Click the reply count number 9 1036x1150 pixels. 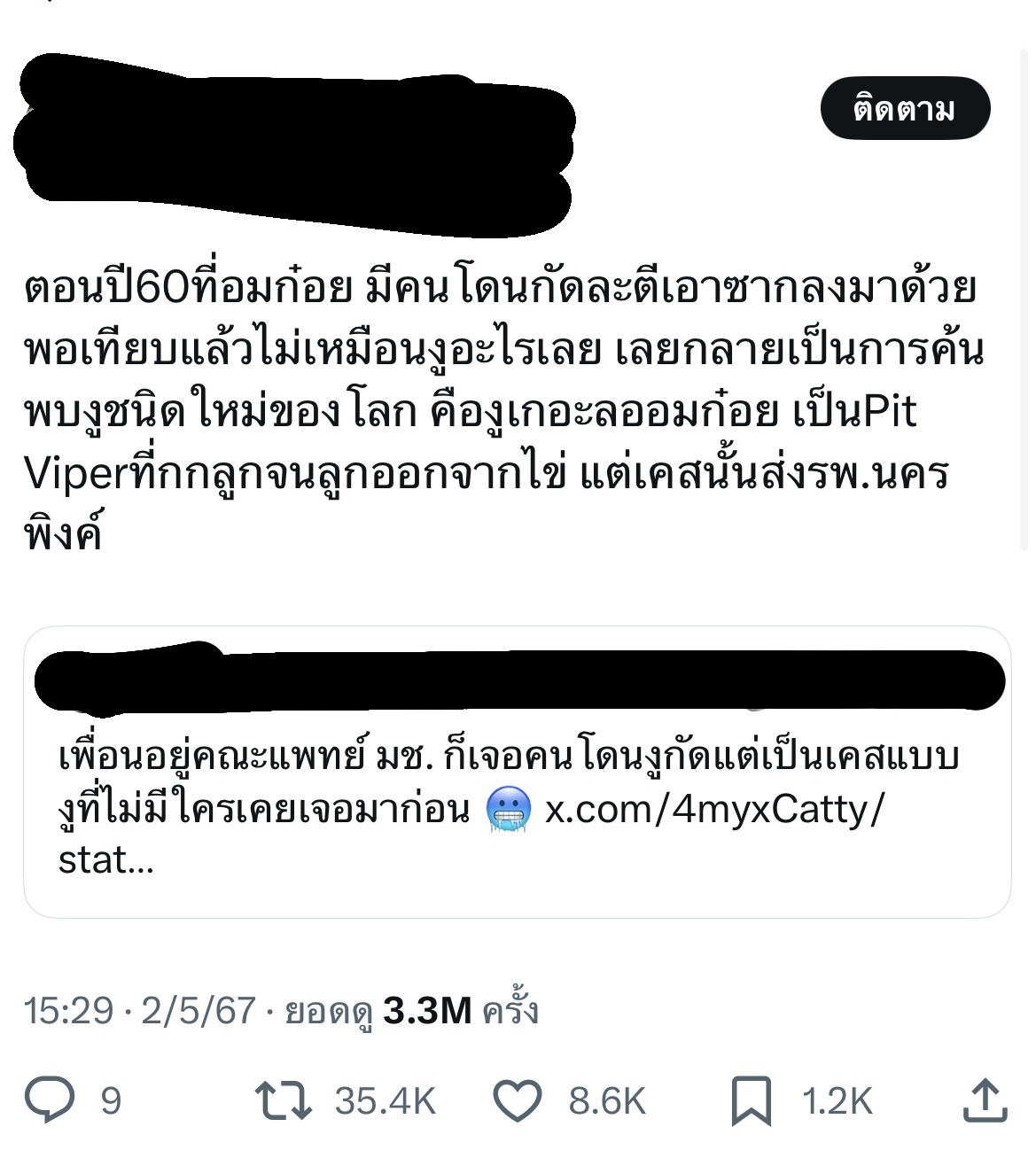111,1101
